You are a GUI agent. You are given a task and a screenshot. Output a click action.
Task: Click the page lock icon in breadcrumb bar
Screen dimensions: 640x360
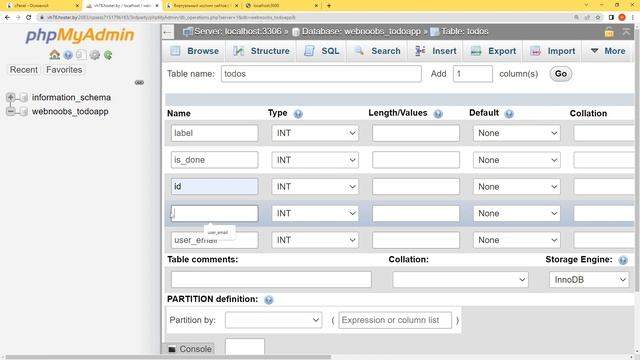[609, 32]
